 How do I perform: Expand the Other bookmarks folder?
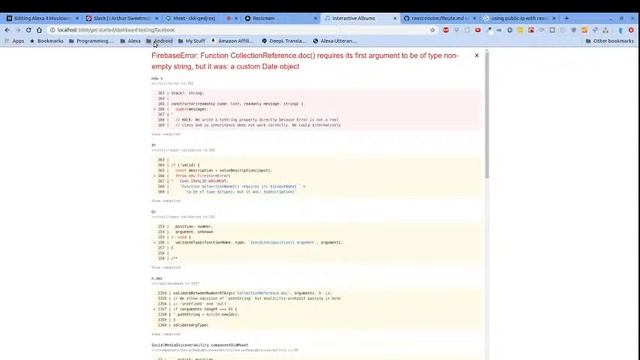click(x=609, y=41)
